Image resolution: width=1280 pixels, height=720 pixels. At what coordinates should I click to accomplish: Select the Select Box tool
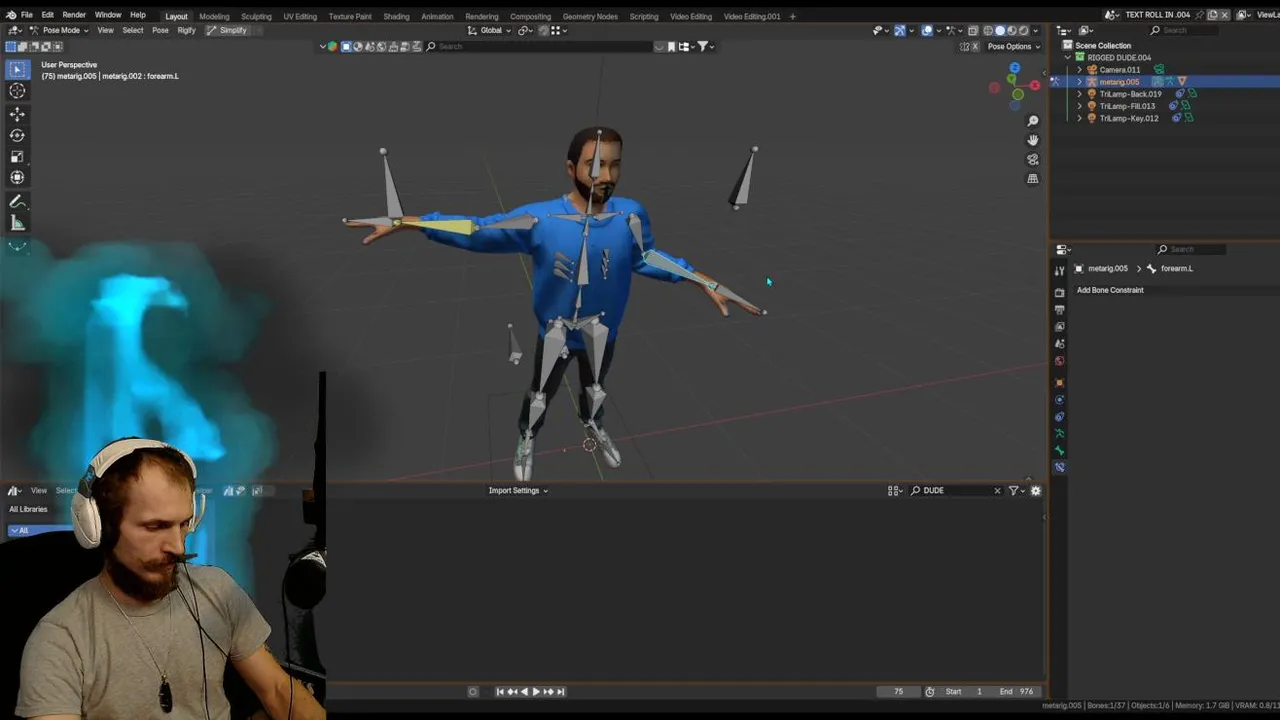[17, 69]
